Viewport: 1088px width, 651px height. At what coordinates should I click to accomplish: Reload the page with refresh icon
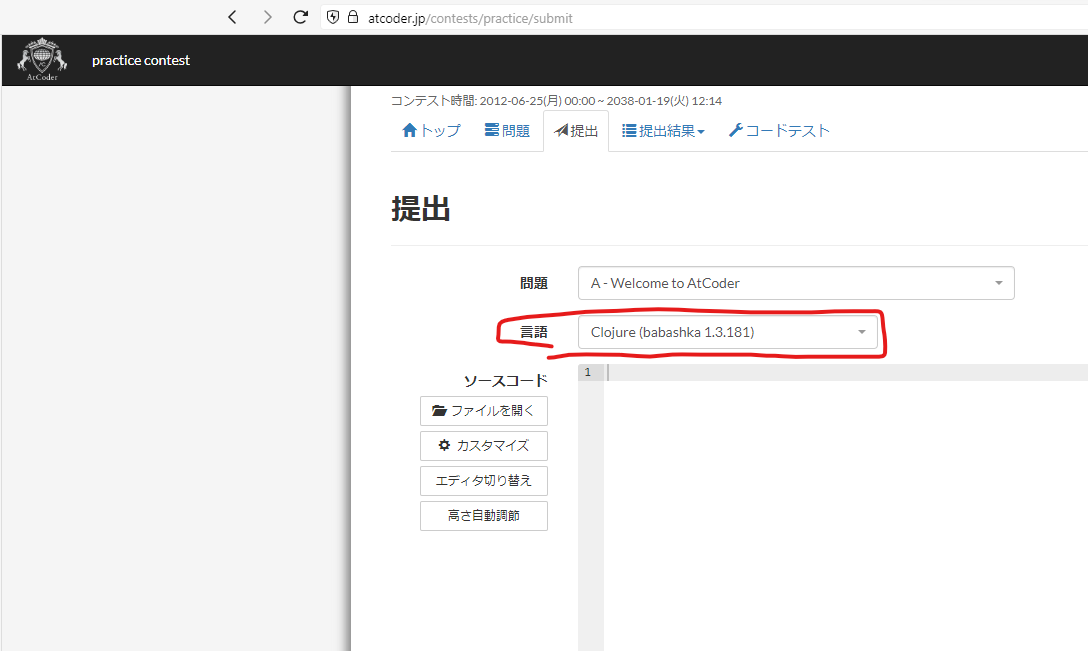pos(300,17)
